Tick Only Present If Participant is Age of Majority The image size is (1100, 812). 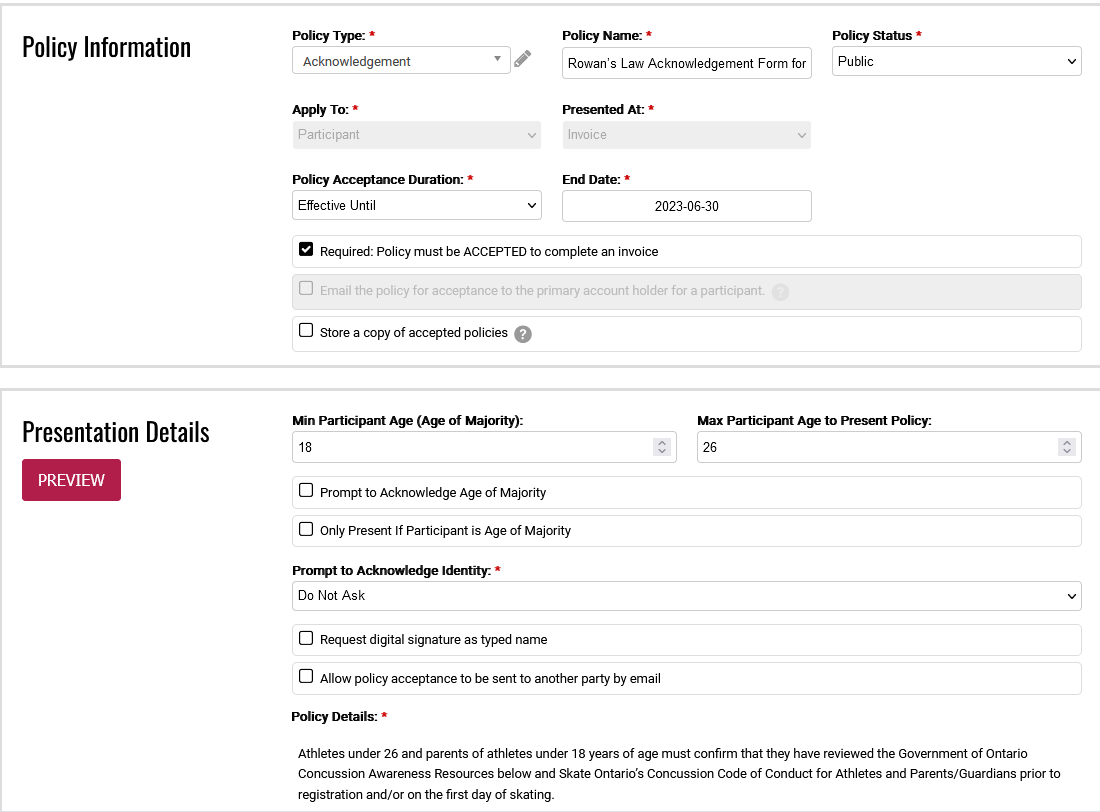coord(306,529)
